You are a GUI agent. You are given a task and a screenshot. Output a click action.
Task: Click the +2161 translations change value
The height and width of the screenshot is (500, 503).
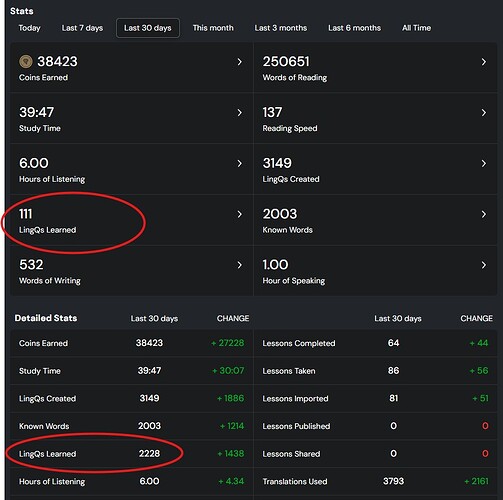[476, 481]
